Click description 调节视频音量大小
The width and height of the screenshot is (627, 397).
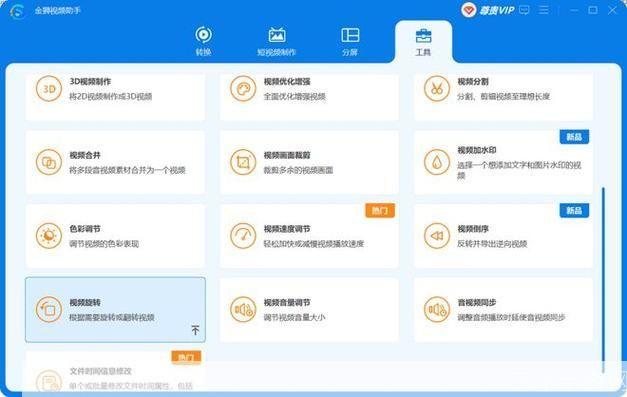point(295,317)
